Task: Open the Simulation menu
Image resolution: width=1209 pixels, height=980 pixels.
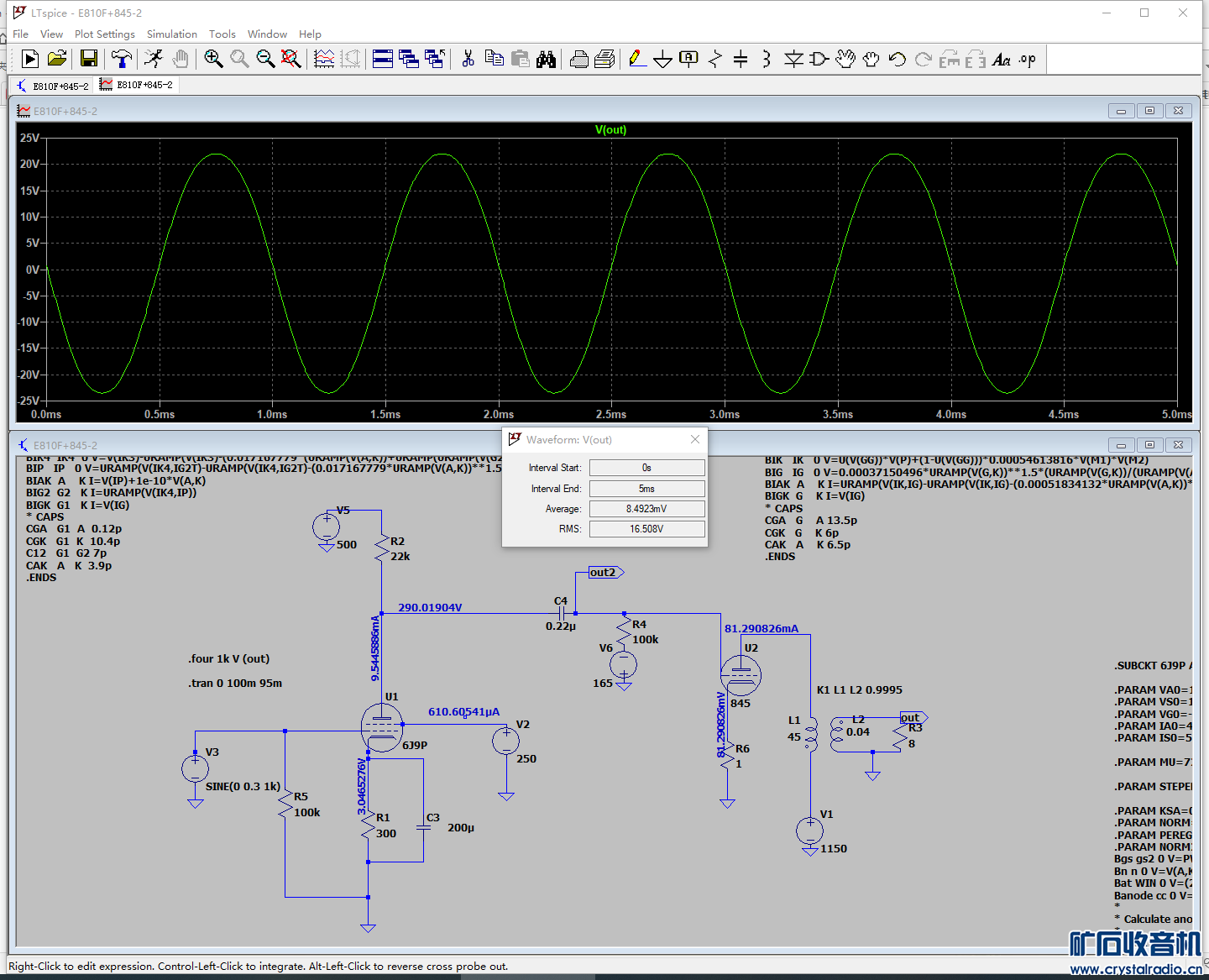Action: tap(171, 34)
